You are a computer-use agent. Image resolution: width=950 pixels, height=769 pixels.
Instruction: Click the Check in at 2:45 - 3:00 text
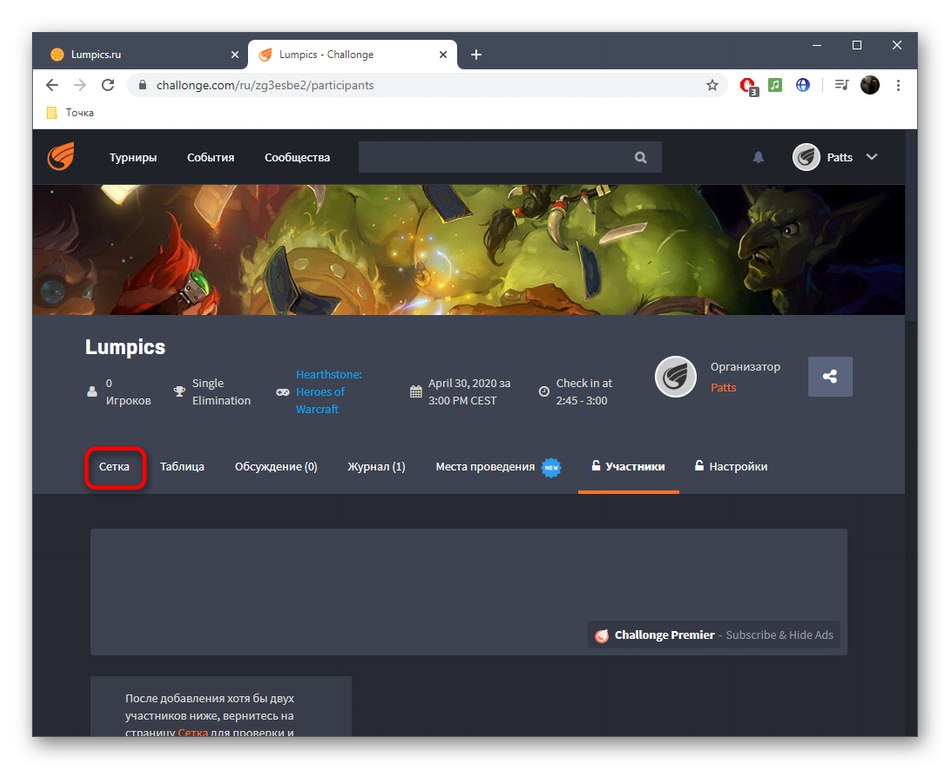[584, 392]
